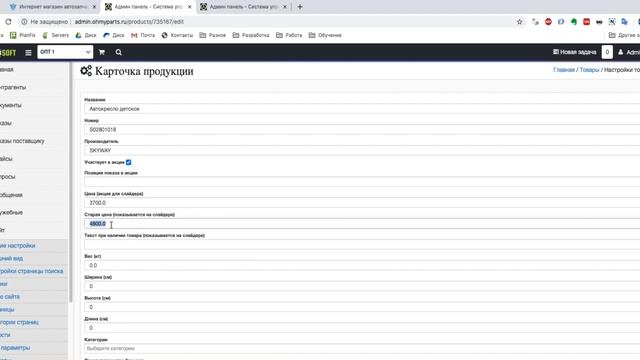Click the Ширина (см) input field
The height and width of the screenshot is (360, 640).
click(362, 286)
